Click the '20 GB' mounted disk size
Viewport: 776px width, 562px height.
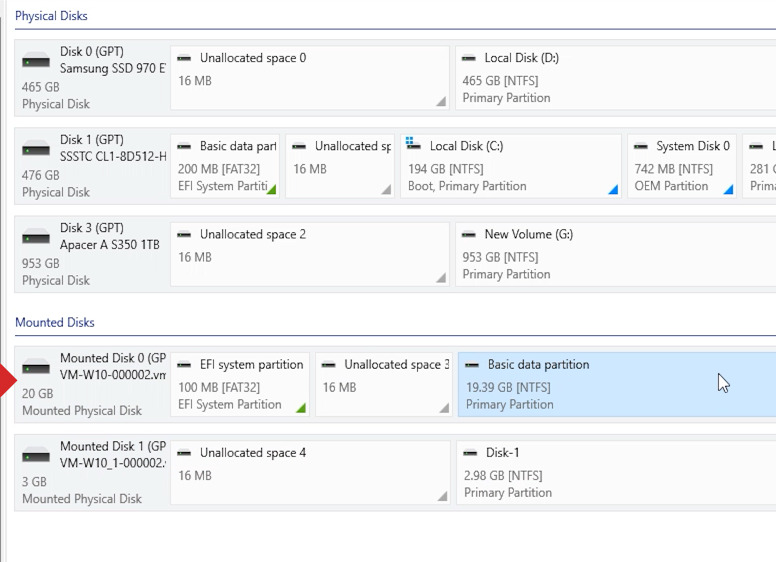click(38, 394)
